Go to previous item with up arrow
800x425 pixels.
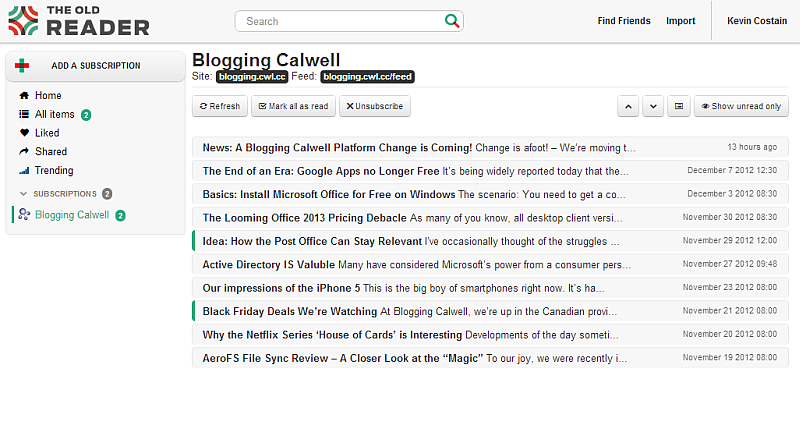(628, 106)
